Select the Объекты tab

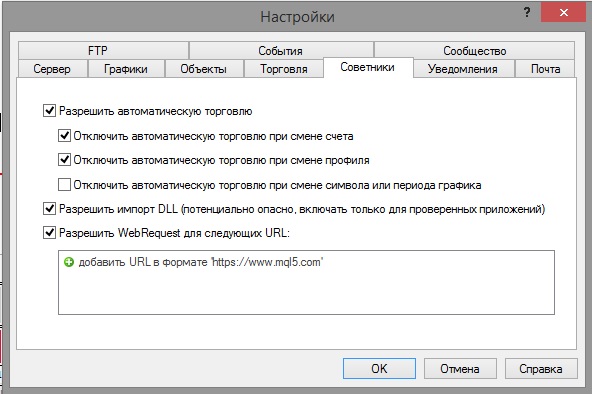(x=204, y=69)
